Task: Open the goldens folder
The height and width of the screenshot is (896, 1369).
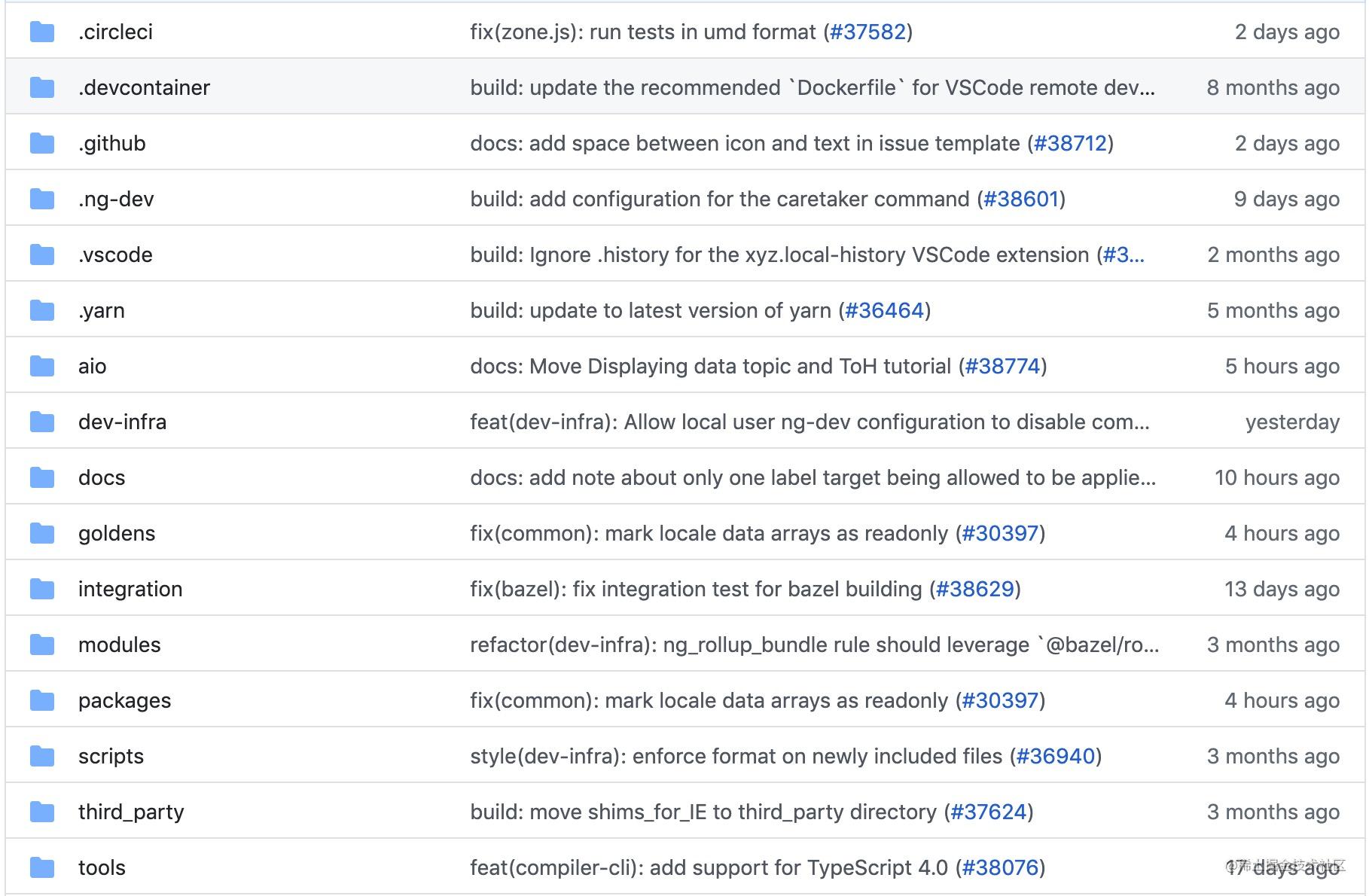Action: click(x=117, y=532)
